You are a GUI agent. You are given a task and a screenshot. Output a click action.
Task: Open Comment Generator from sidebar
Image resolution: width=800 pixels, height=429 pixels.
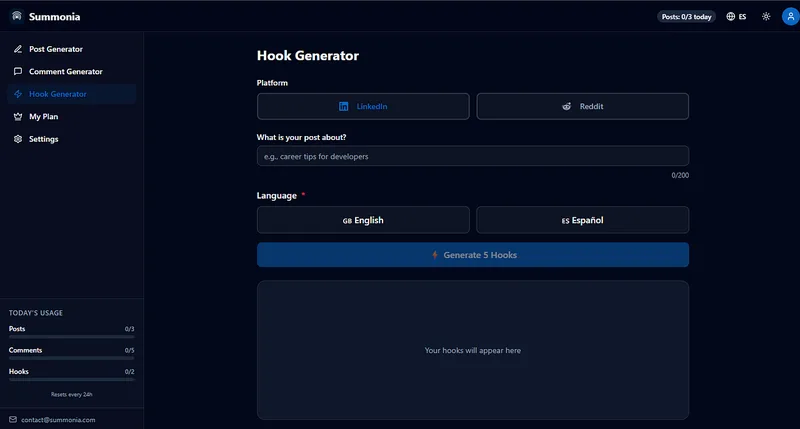(x=71, y=71)
